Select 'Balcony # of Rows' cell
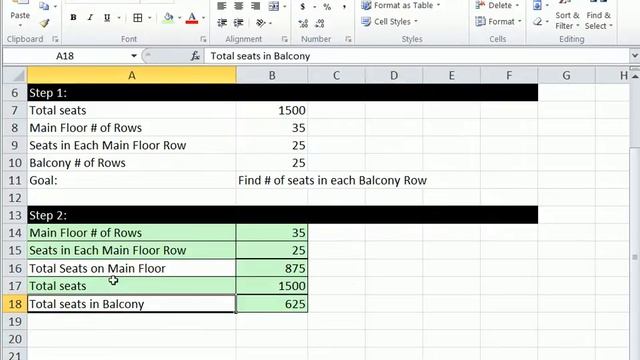Viewport: 640px width, 360px height. tap(131, 163)
